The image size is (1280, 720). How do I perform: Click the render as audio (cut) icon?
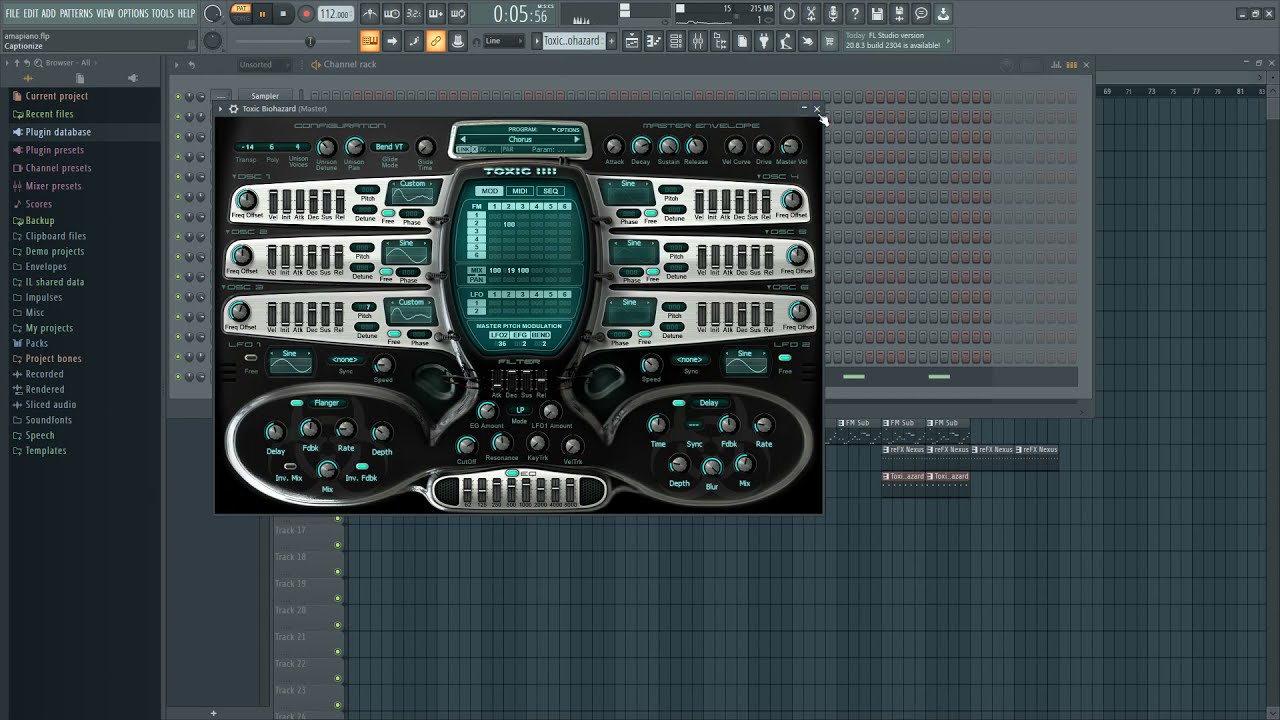point(811,14)
